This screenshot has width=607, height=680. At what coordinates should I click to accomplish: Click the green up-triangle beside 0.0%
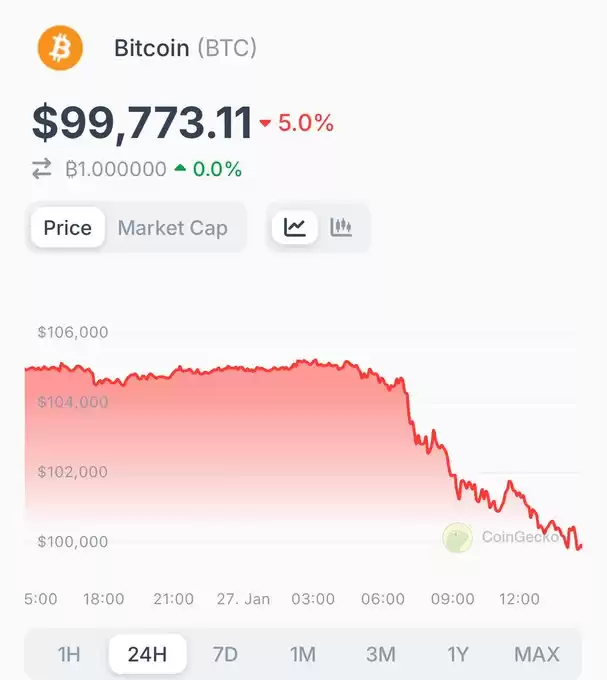coord(180,167)
